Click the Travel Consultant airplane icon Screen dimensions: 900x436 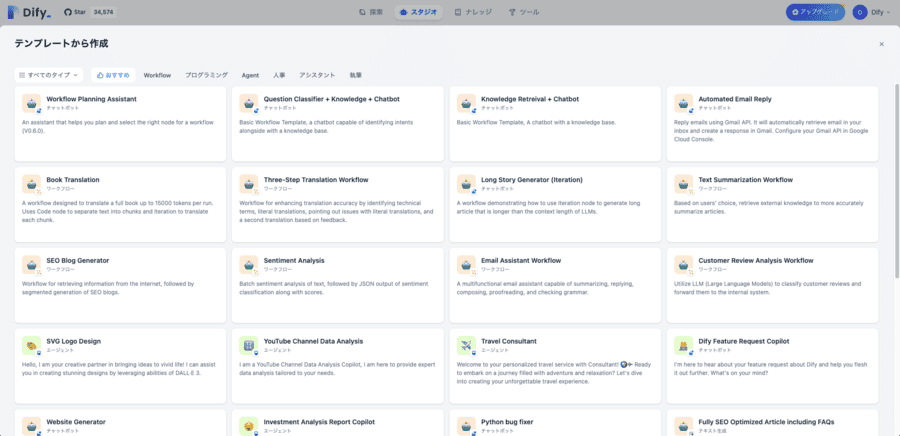click(x=466, y=345)
